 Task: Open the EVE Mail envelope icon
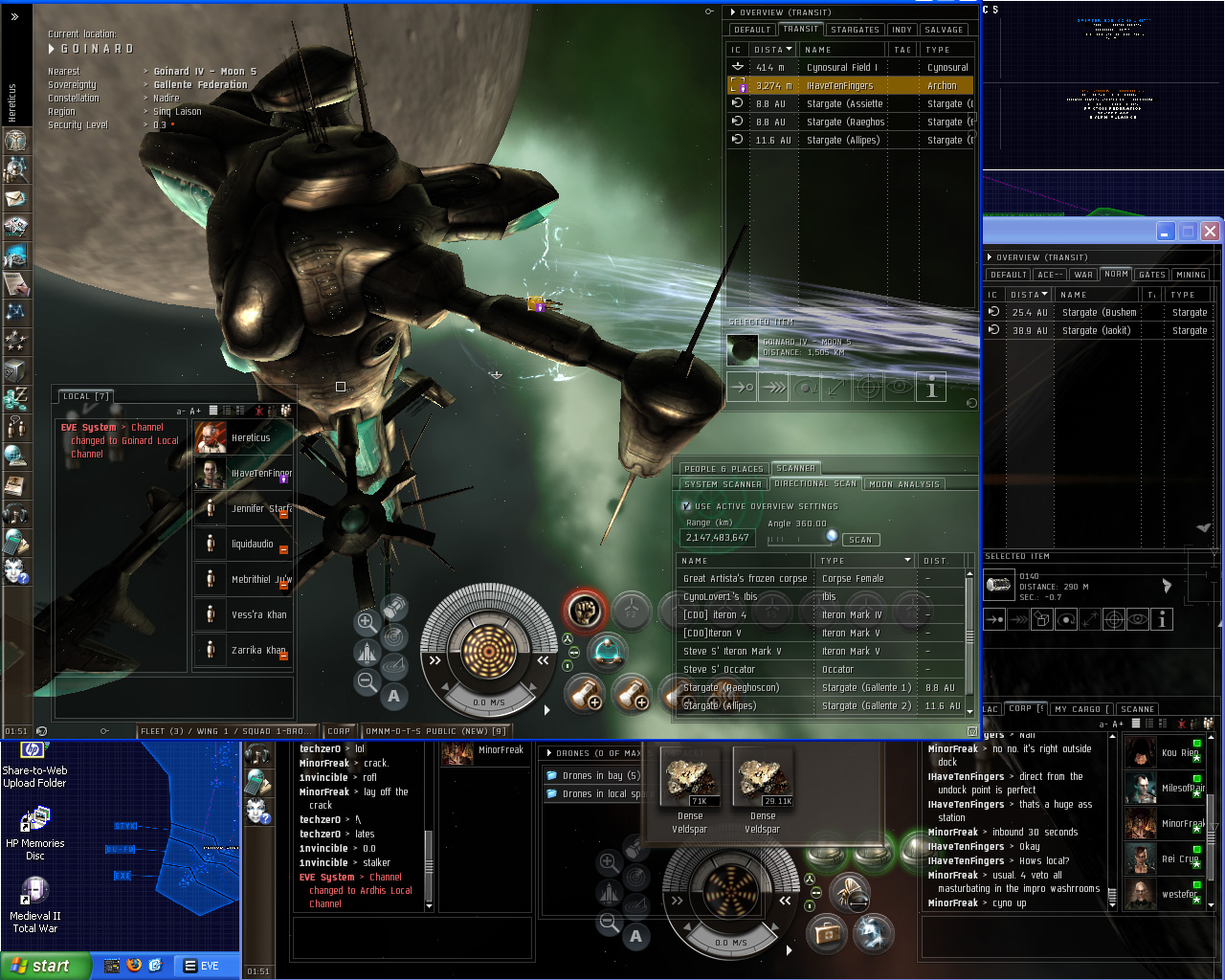(15, 198)
